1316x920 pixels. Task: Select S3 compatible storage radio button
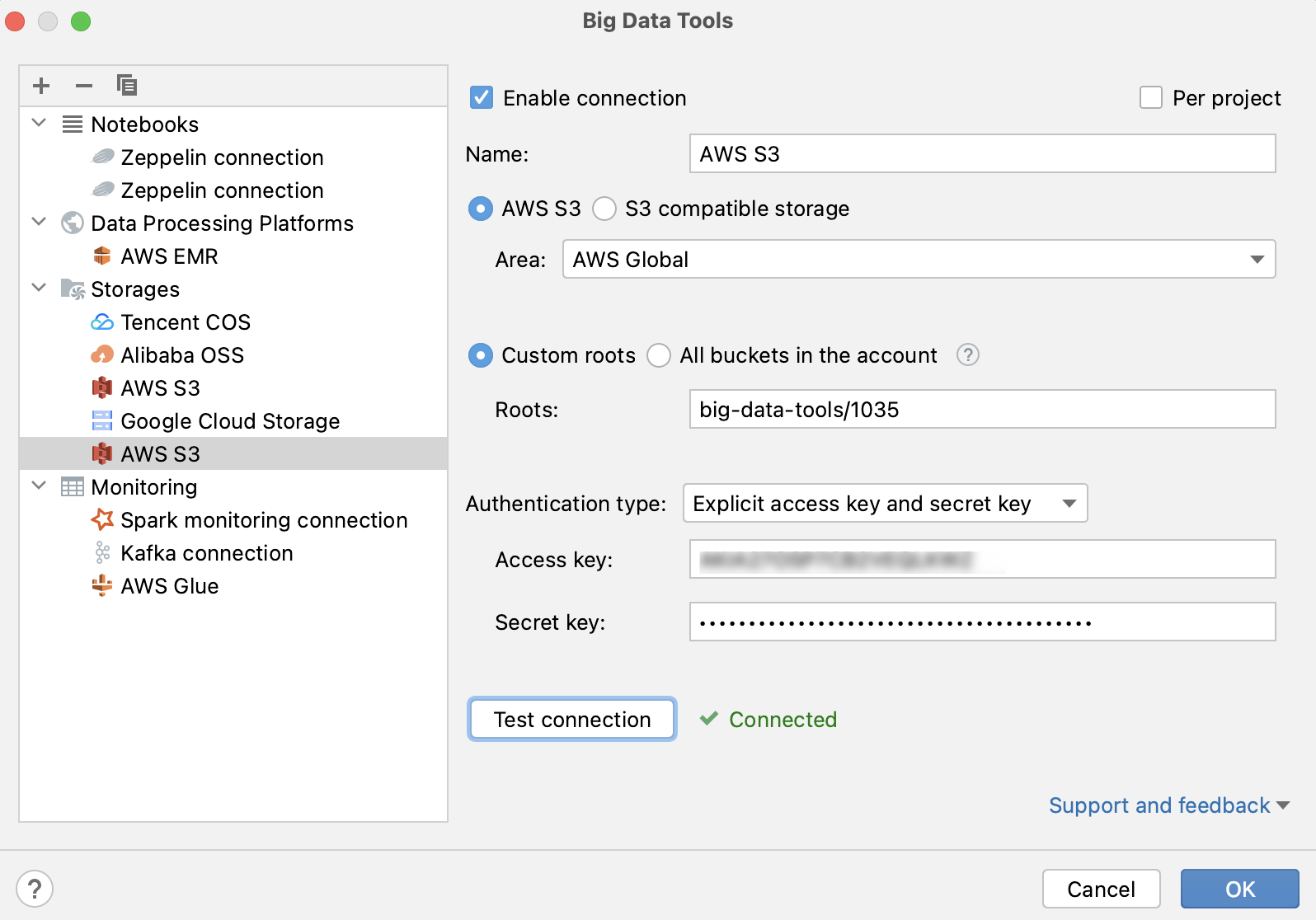point(604,209)
